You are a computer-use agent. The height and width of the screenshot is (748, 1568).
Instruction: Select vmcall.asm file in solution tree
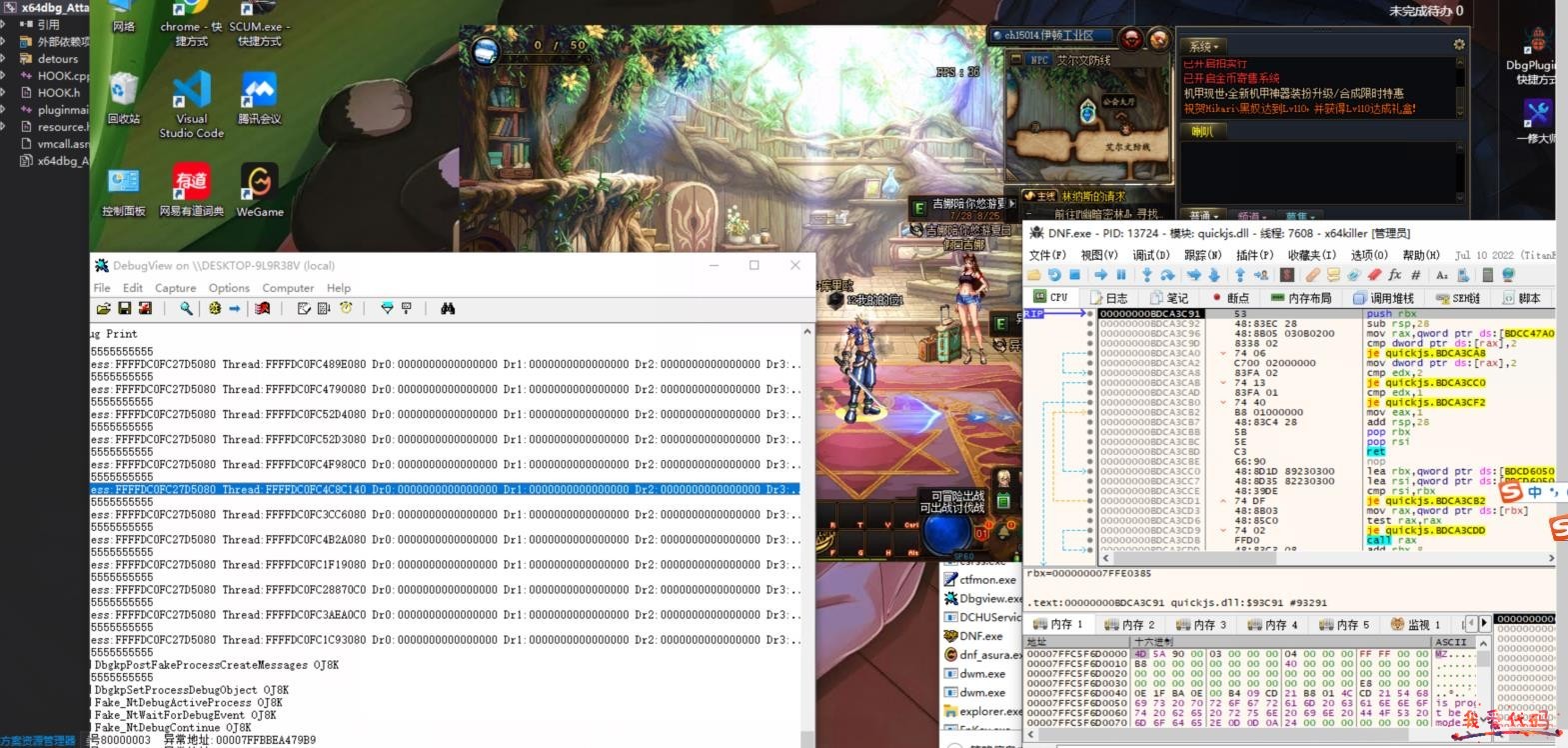62,144
